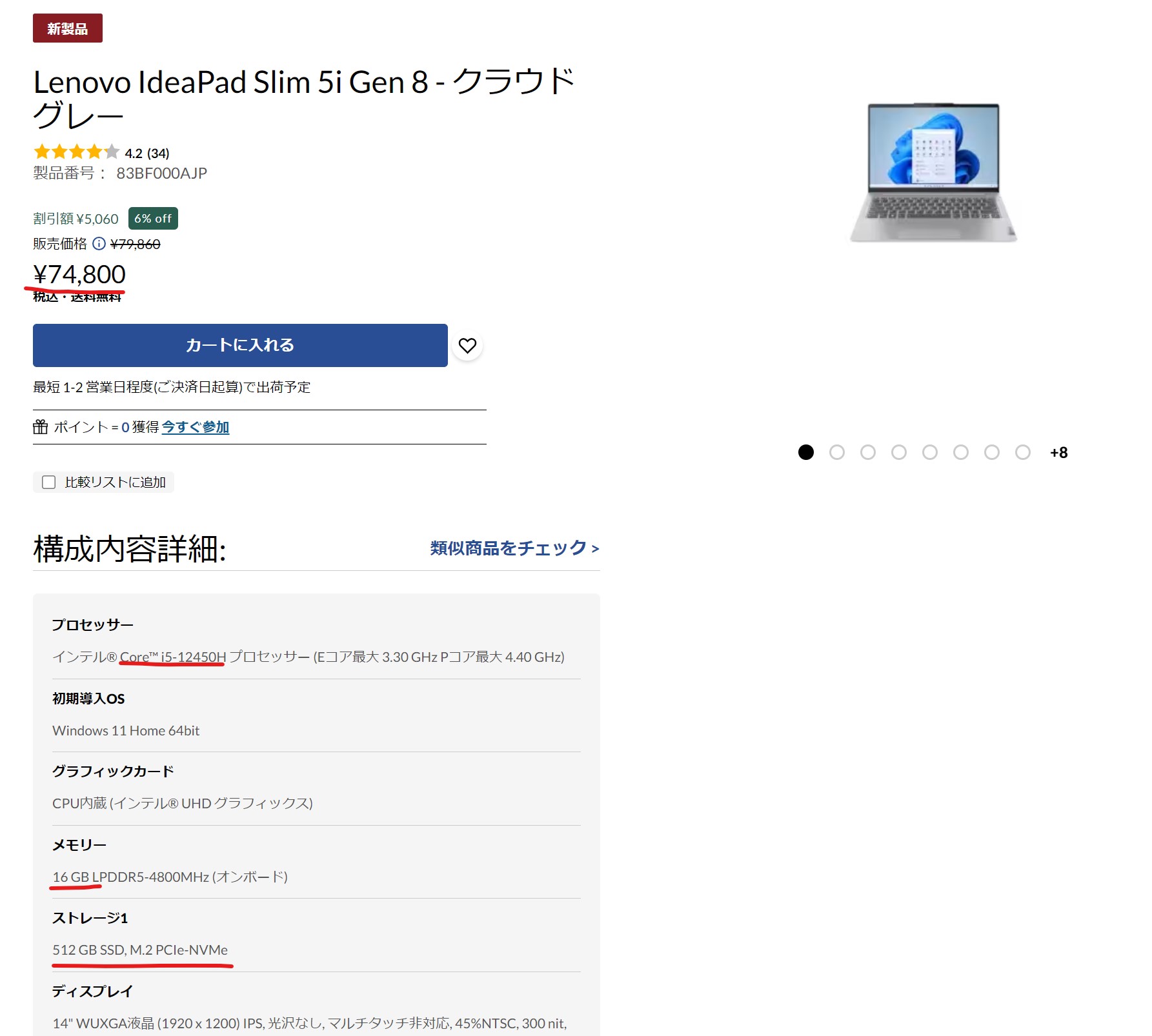This screenshot has height=1036, width=1152.
Task: Click the laptop product image
Action: click(x=933, y=173)
